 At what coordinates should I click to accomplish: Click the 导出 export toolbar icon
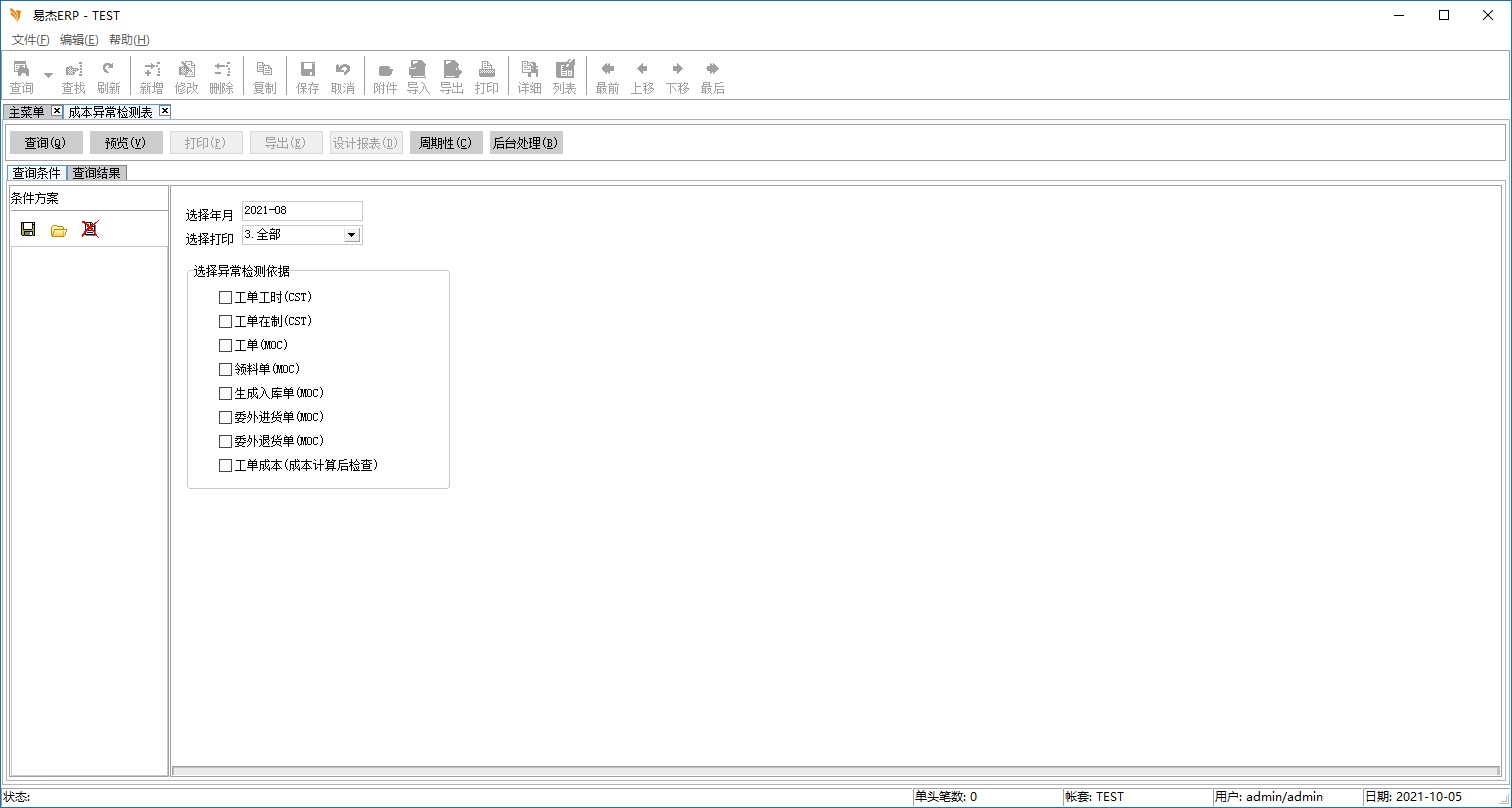(452, 77)
